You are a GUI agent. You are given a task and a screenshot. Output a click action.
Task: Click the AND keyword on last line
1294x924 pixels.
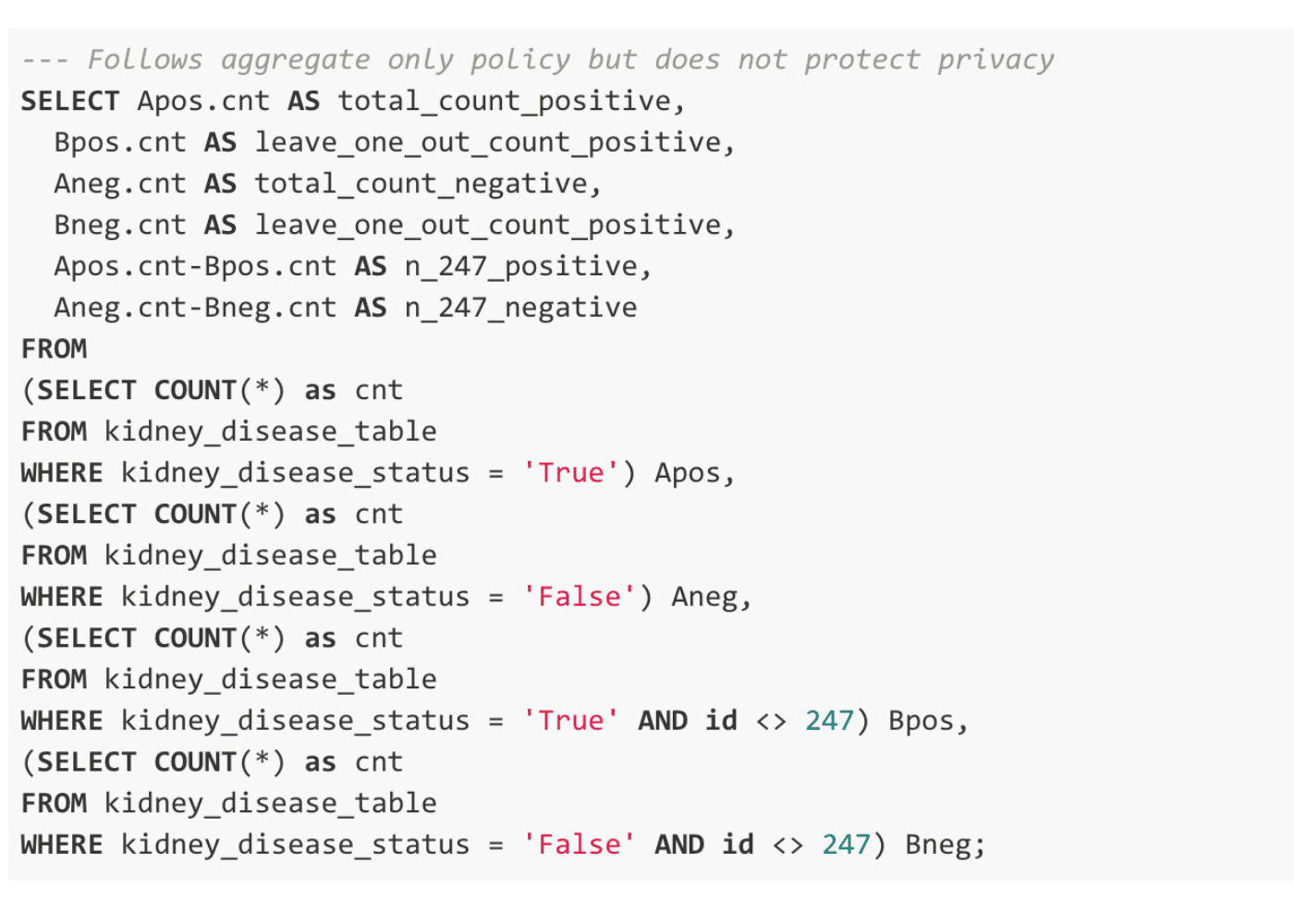[679, 845]
